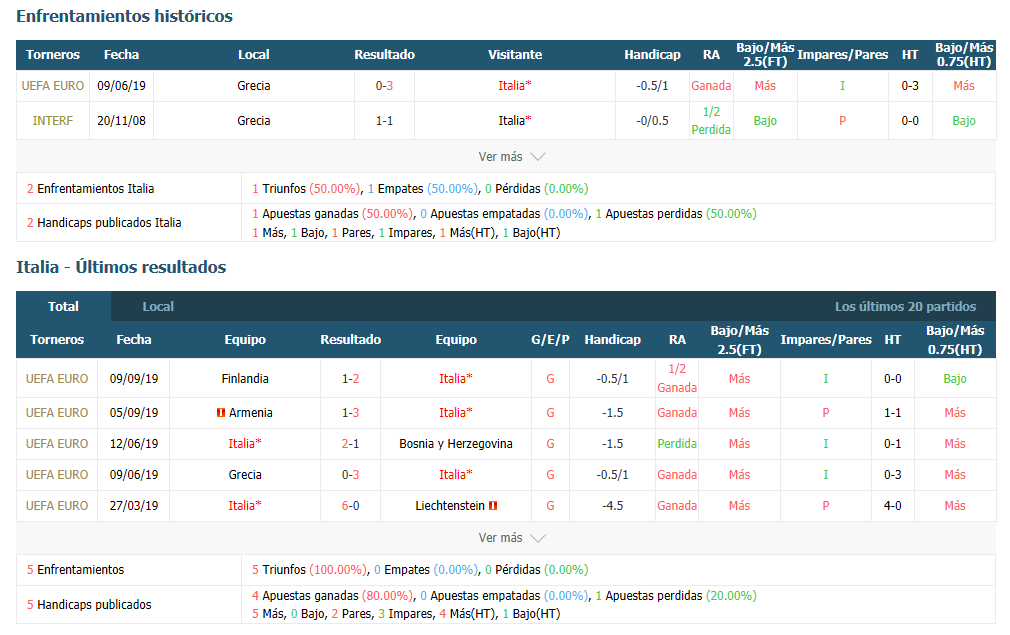Click handicap -4.5 in Liechtenstein row
Viewport: 1010px width, 635px height.
click(613, 506)
